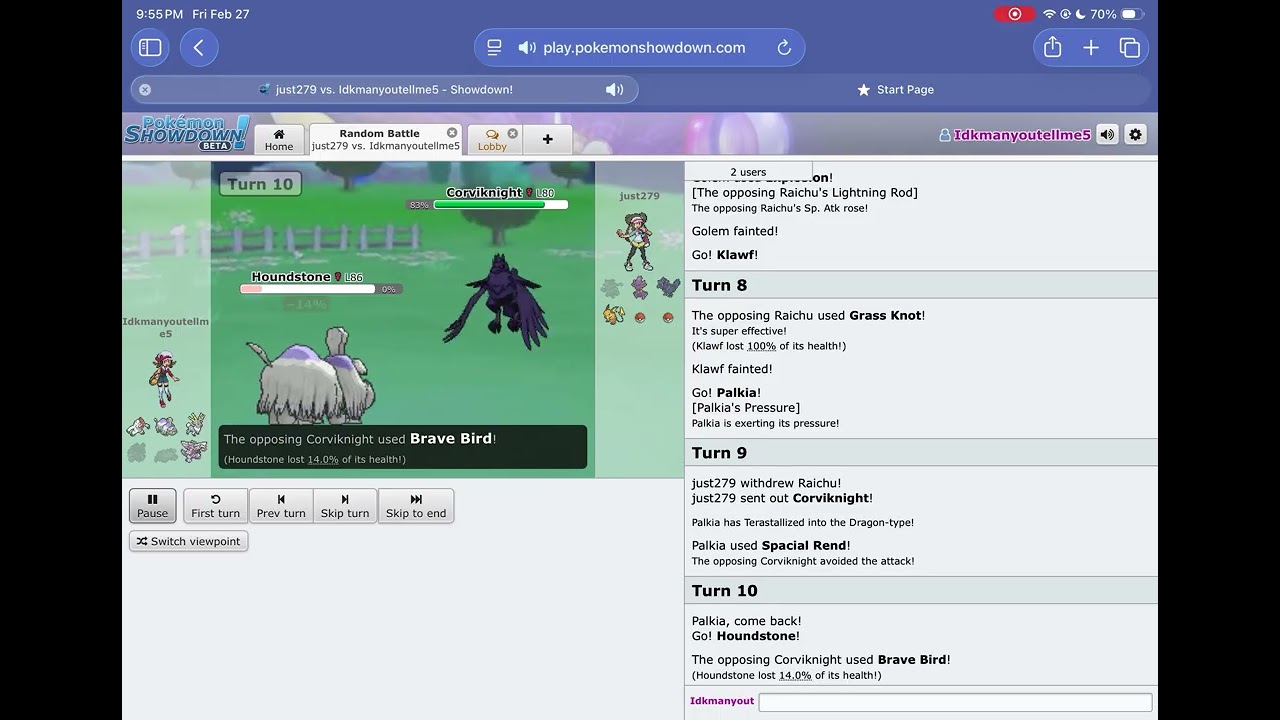This screenshot has width=1280, height=720.
Task: Click the Wi-Fi status icon
Action: pyautogui.click(x=1049, y=14)
